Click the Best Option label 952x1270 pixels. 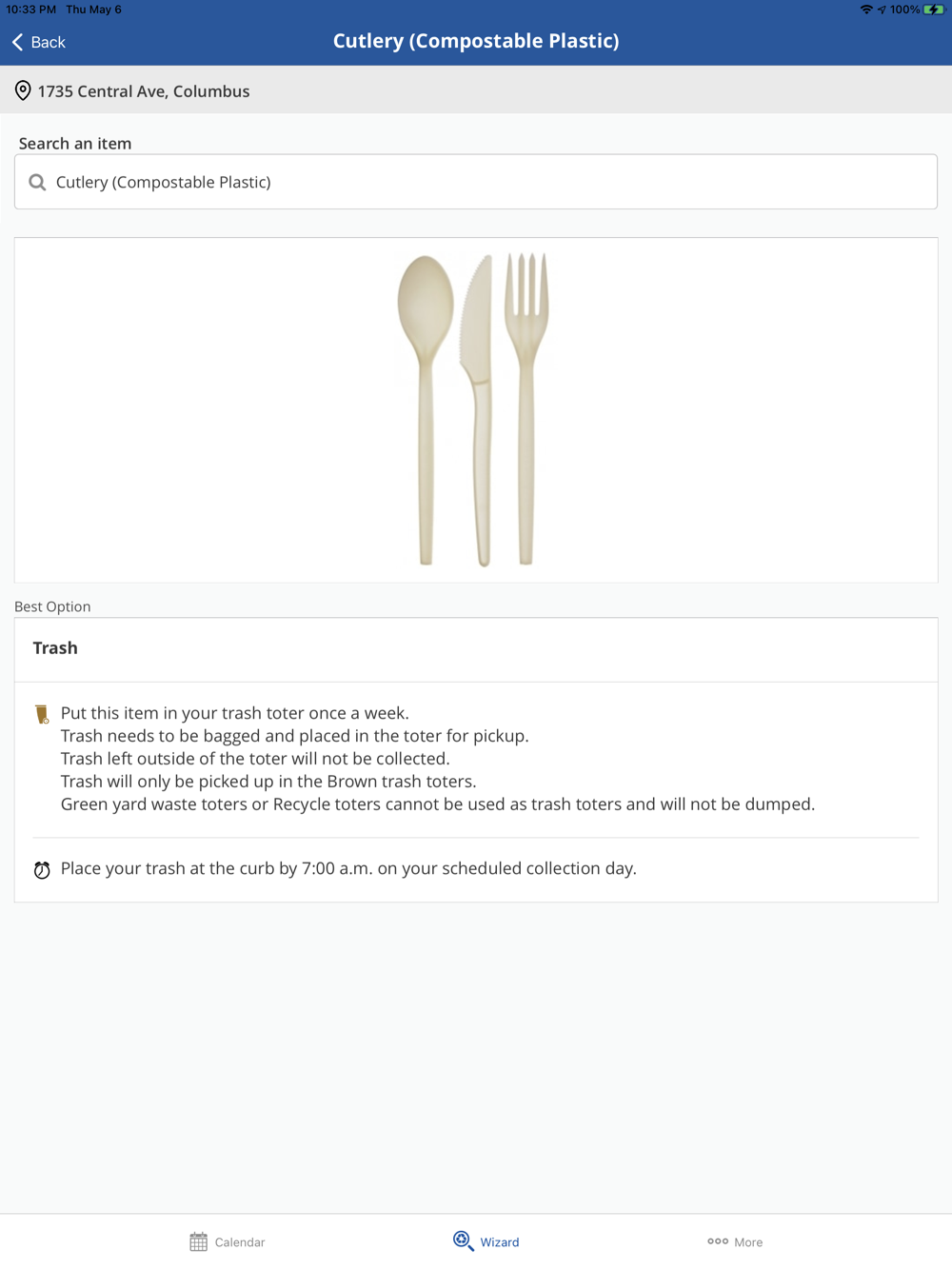coord(52,606)
